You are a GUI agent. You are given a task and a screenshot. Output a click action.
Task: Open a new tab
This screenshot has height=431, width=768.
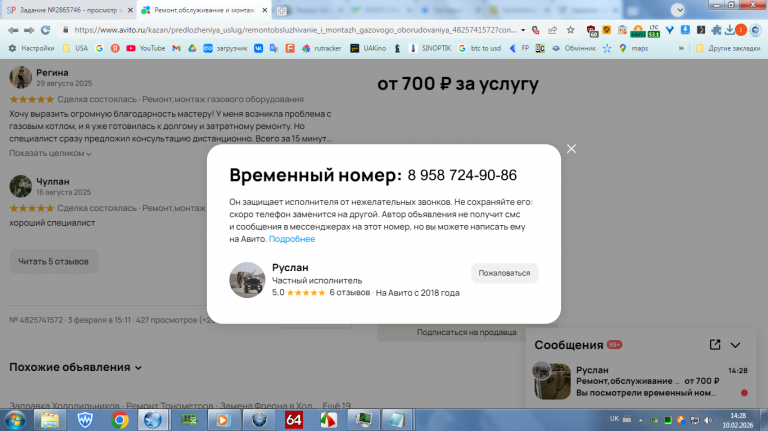point(282,10)
